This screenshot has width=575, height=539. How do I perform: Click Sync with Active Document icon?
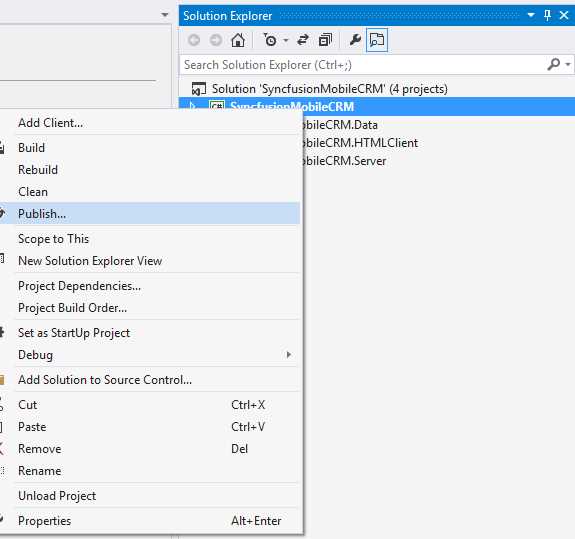(x=303, y=40)
